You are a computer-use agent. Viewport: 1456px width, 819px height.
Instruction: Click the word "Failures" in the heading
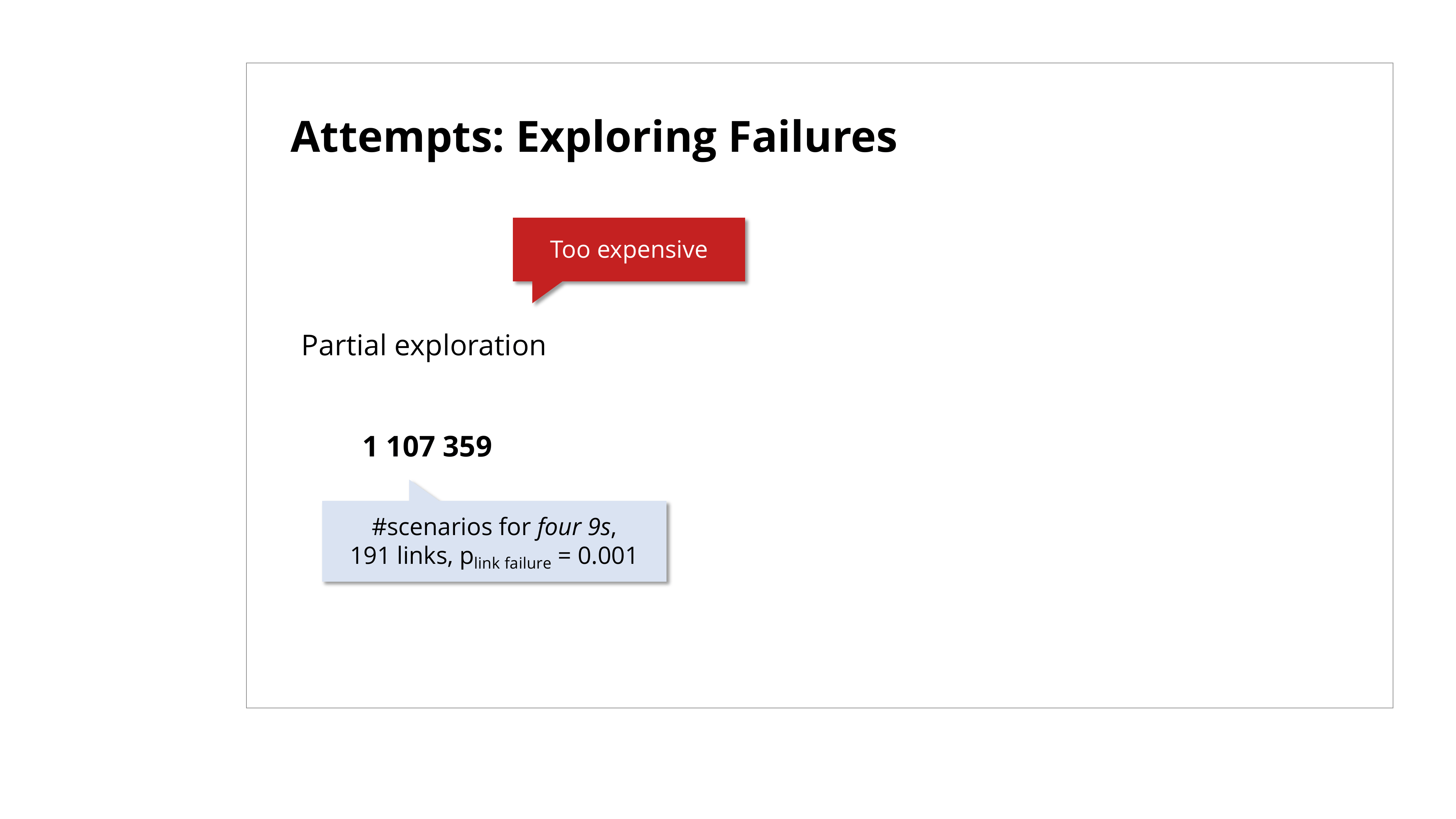click(x=812, y=137)
